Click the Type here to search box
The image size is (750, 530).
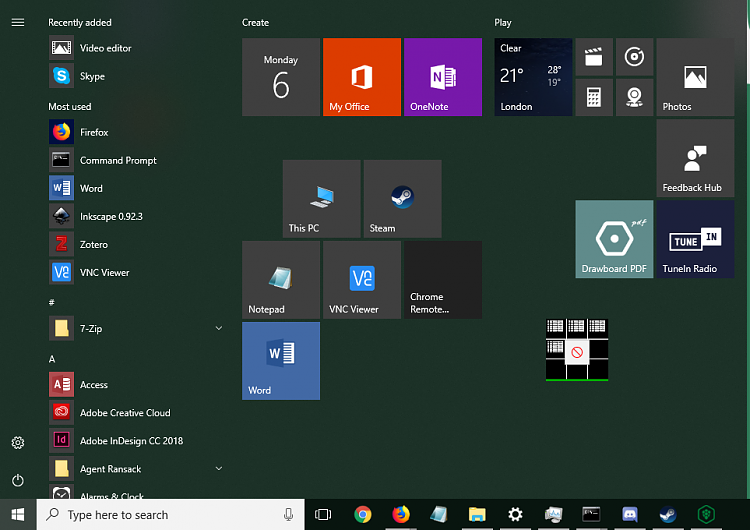(170, 515)
